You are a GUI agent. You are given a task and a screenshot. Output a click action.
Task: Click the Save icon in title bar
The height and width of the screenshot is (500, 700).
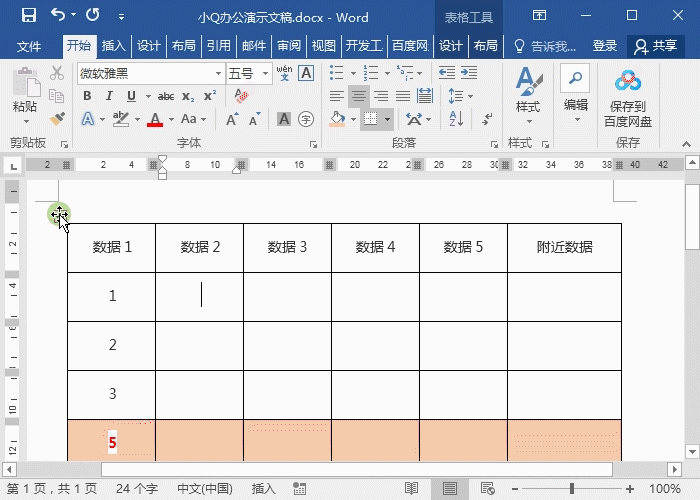pyautogui.click(x=29, y=16)
